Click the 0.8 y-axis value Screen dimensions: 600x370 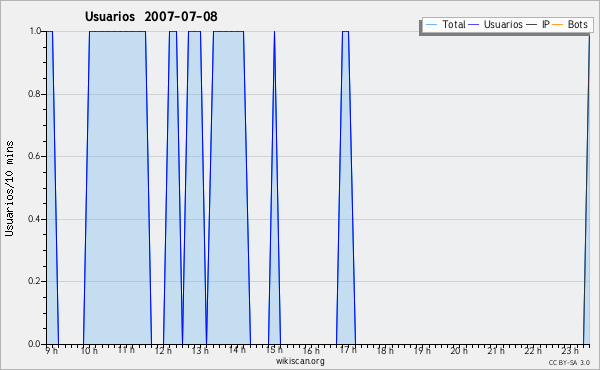coord(35,94)
